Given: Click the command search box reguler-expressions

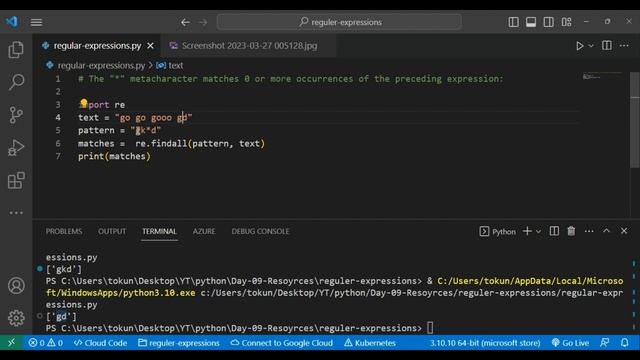Looking at the screenshot, I should click(339, 22).
